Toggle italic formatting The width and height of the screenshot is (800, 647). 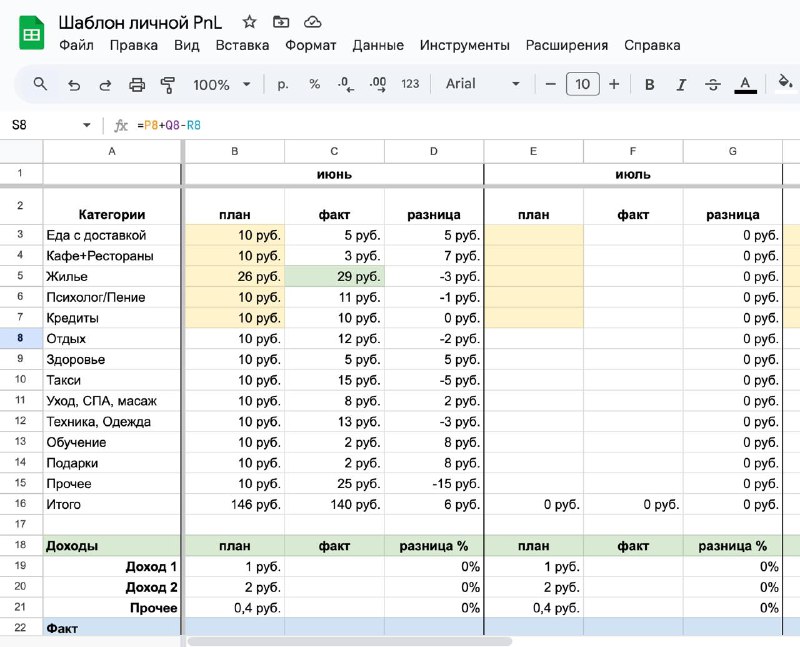[x=681, y=84]
